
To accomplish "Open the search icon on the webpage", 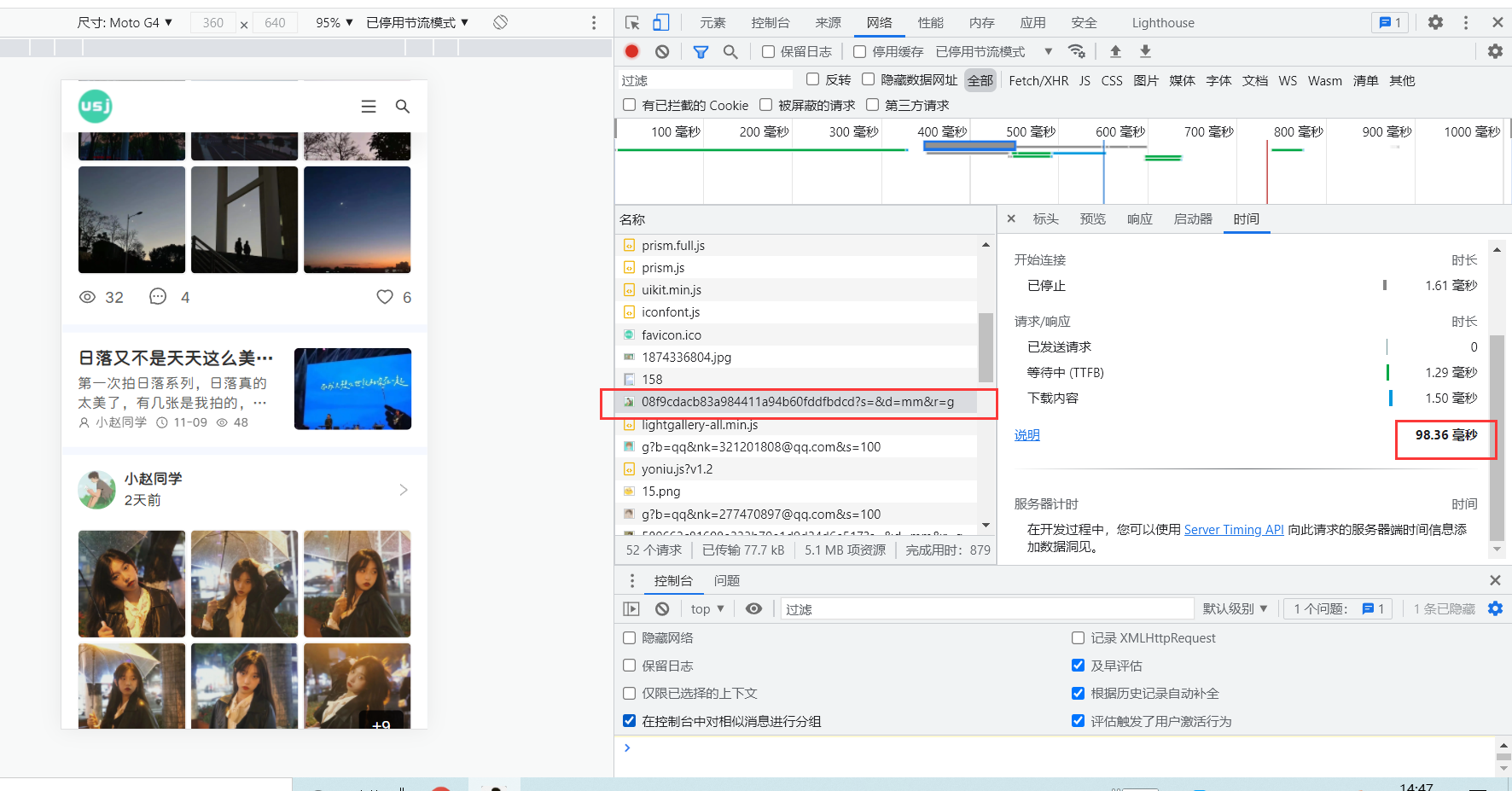I will coord(403,107).
